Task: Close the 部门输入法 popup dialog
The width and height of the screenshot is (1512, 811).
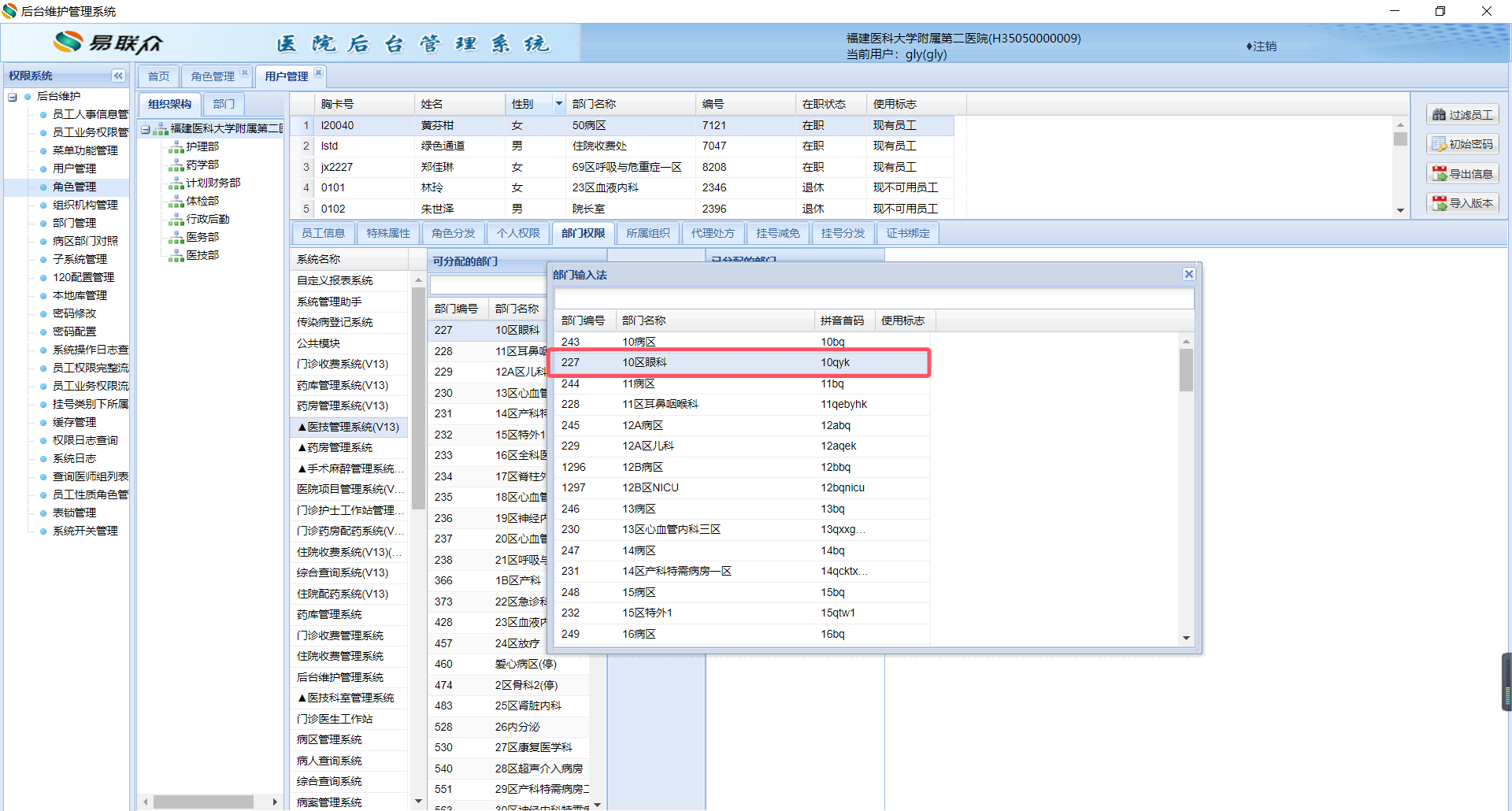Action: point(1188,274)
